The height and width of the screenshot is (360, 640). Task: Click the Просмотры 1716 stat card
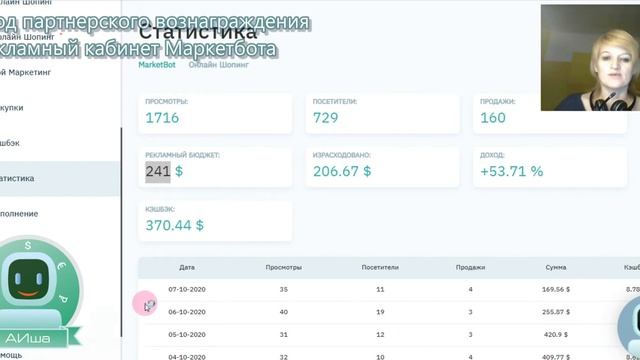click(x=215, y=113)
